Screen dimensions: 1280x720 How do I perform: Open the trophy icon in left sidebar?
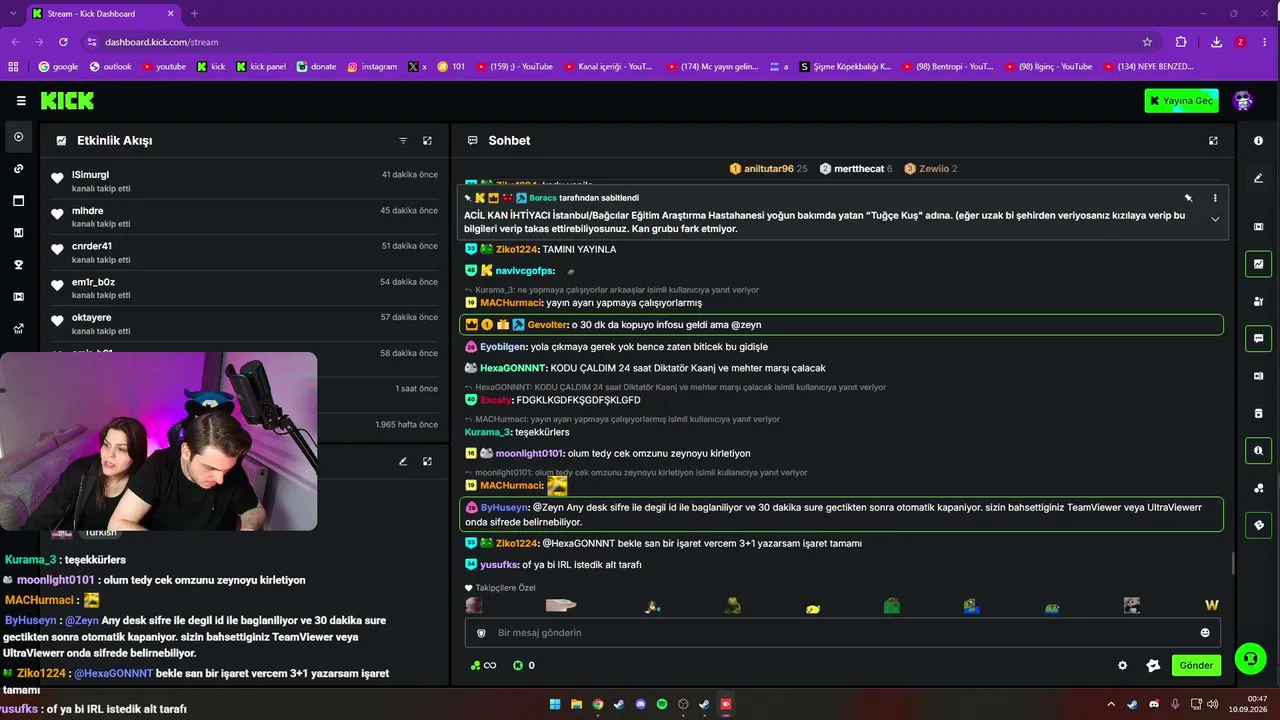click(18, 265)
